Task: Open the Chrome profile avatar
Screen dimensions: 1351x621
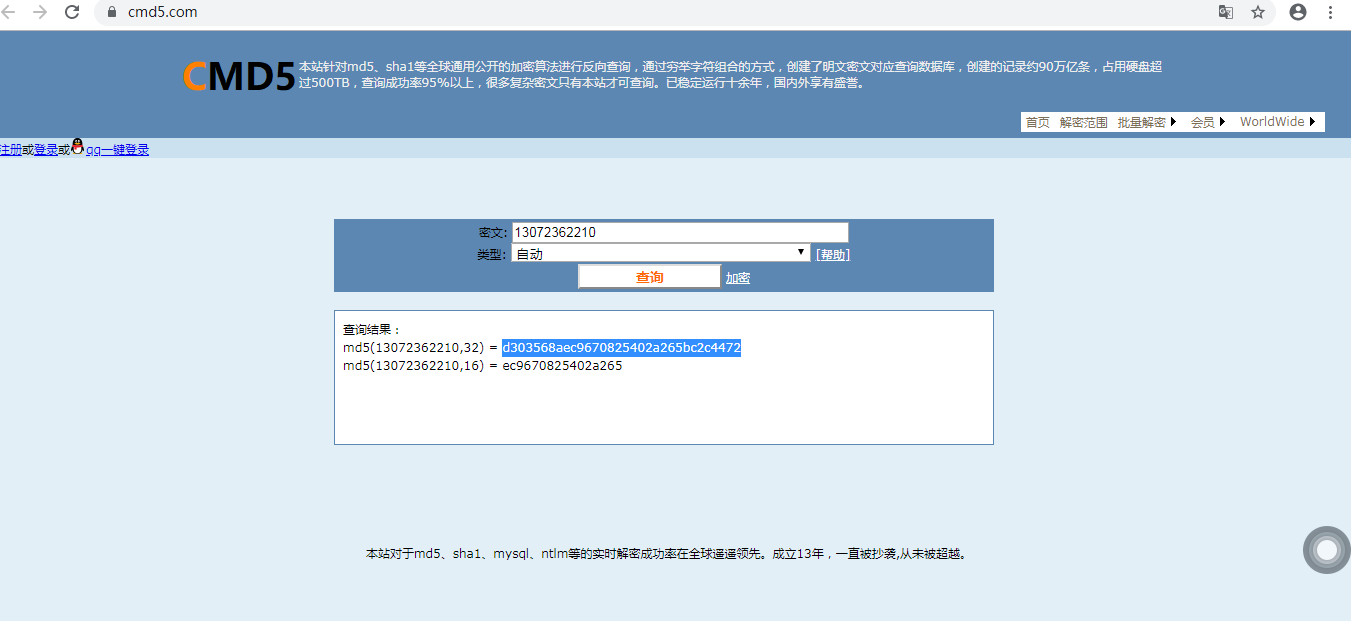Action: 1298,12
